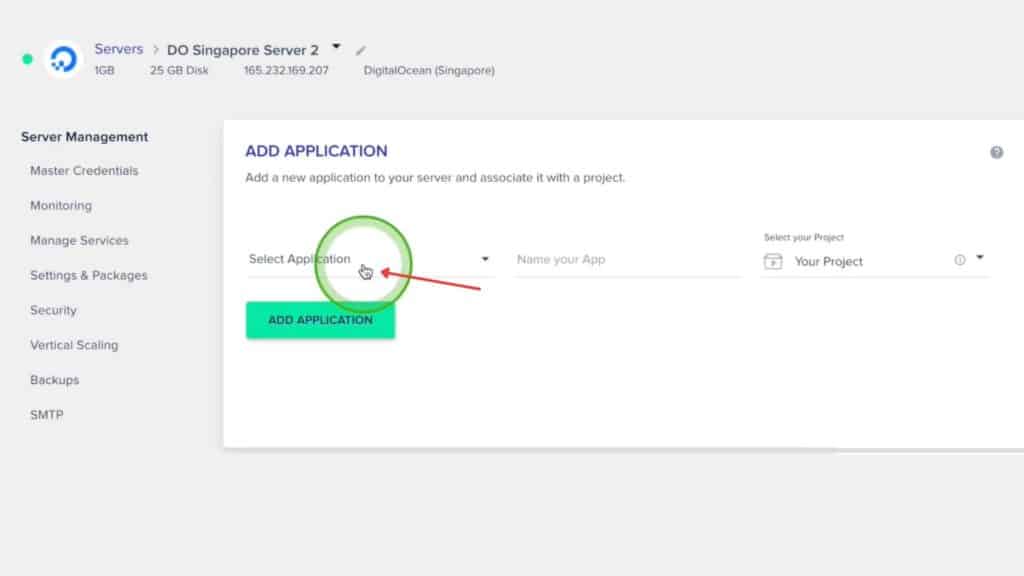The image size is (1024, 576).
Task: Click the pencil icon to rename server
Action: (x=361, y=48)
